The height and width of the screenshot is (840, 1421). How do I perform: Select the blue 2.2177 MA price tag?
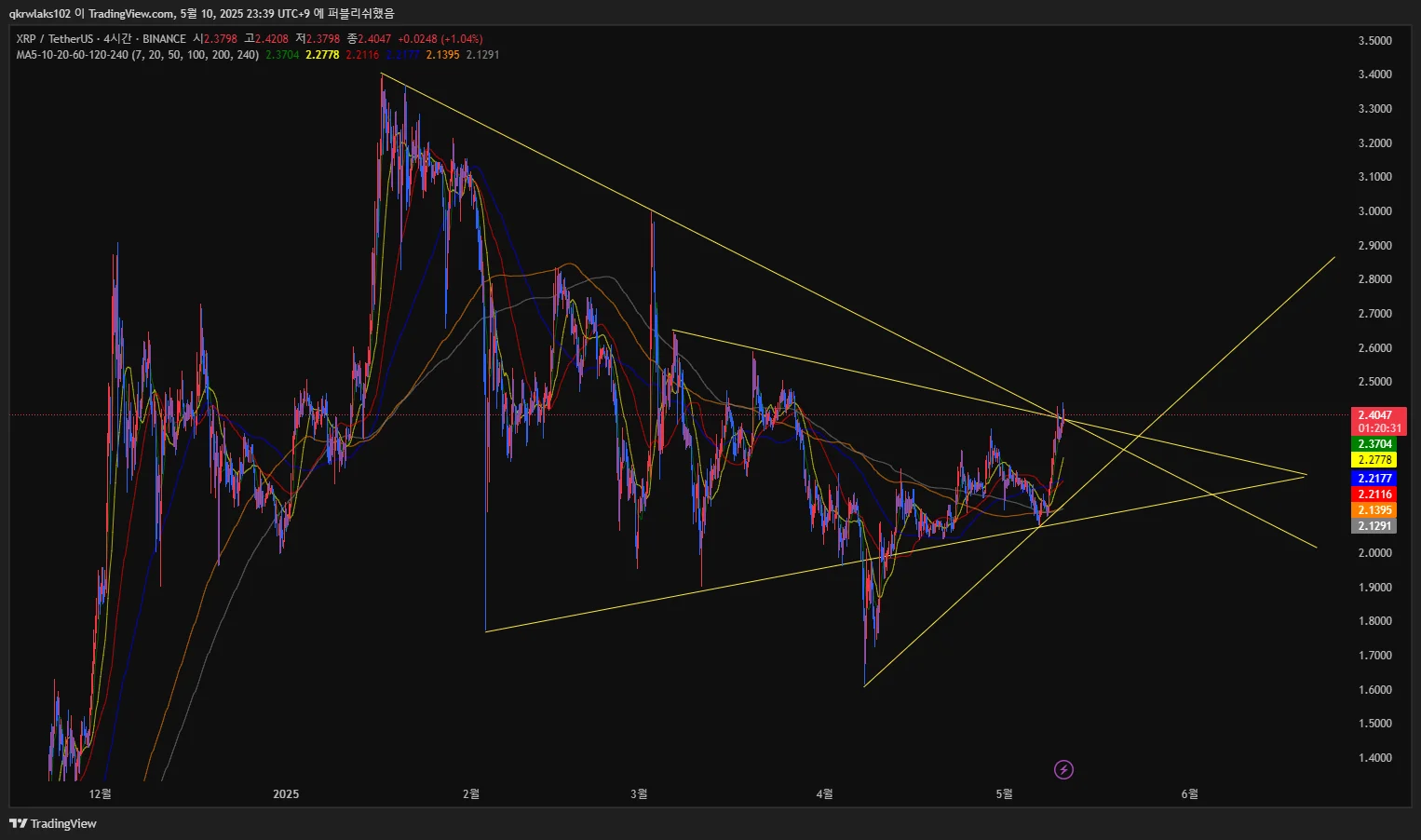[1374, 479]
